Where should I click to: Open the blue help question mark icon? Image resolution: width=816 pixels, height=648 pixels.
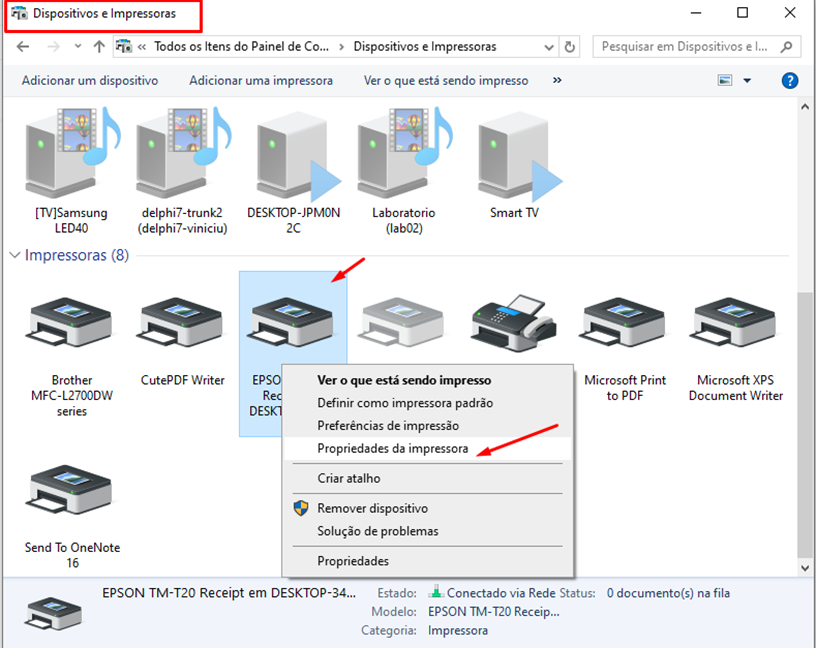click(789, 81)
